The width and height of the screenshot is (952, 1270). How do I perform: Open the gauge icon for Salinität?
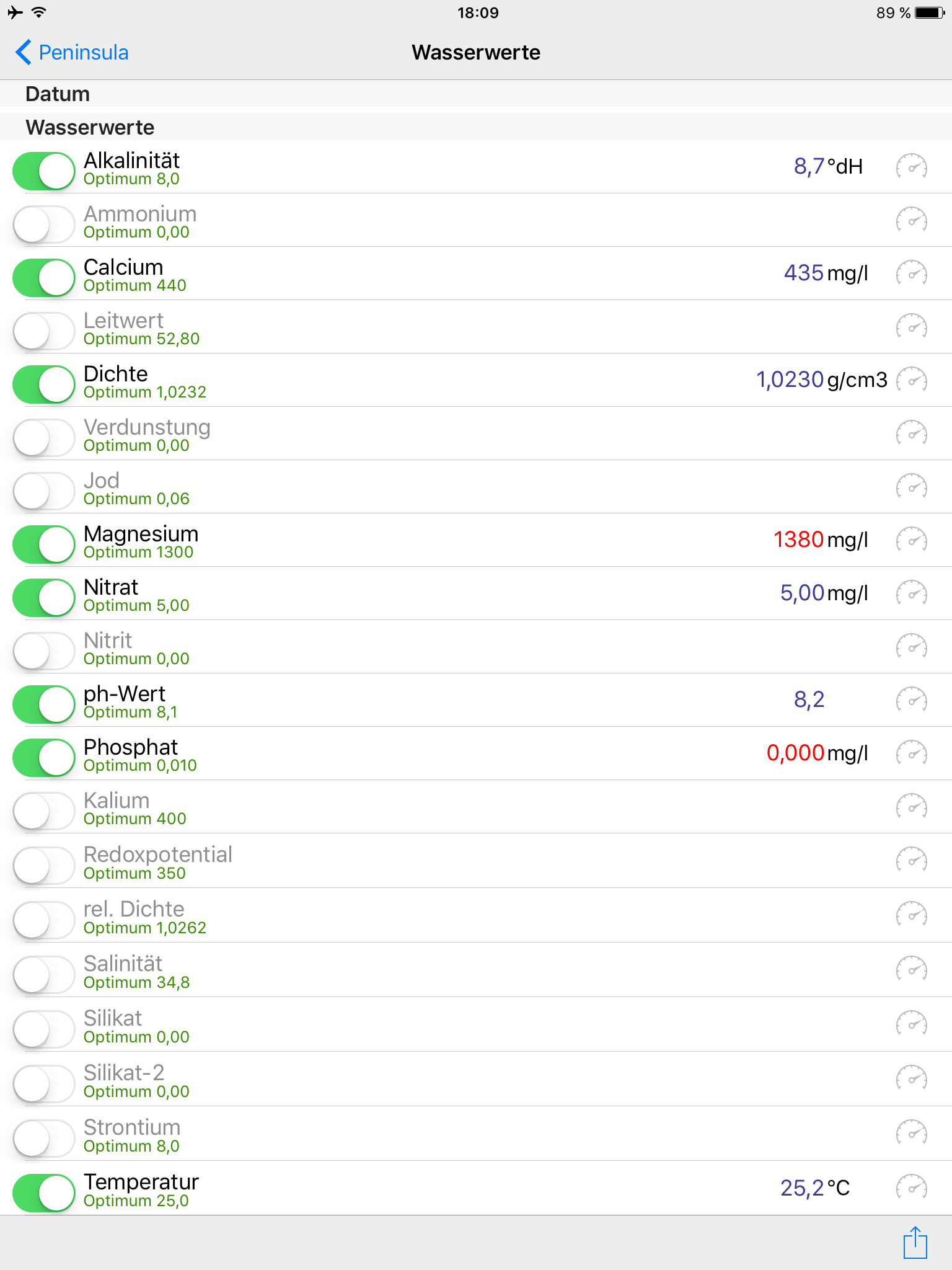911,970
